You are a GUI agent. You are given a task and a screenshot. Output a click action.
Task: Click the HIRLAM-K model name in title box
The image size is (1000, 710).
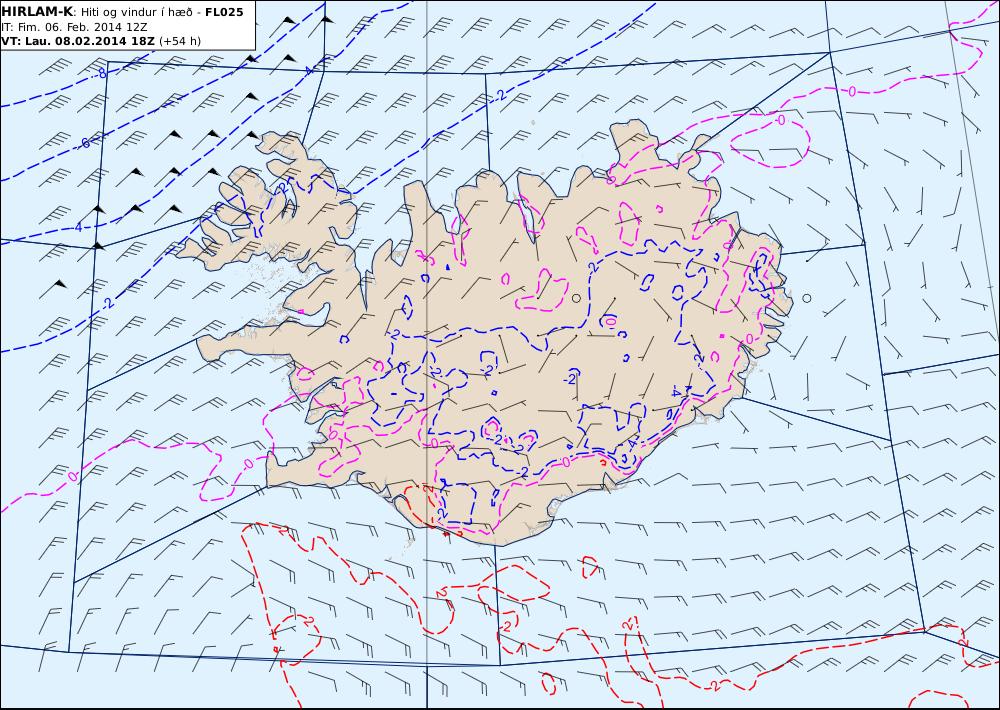(x=37, y=12)
